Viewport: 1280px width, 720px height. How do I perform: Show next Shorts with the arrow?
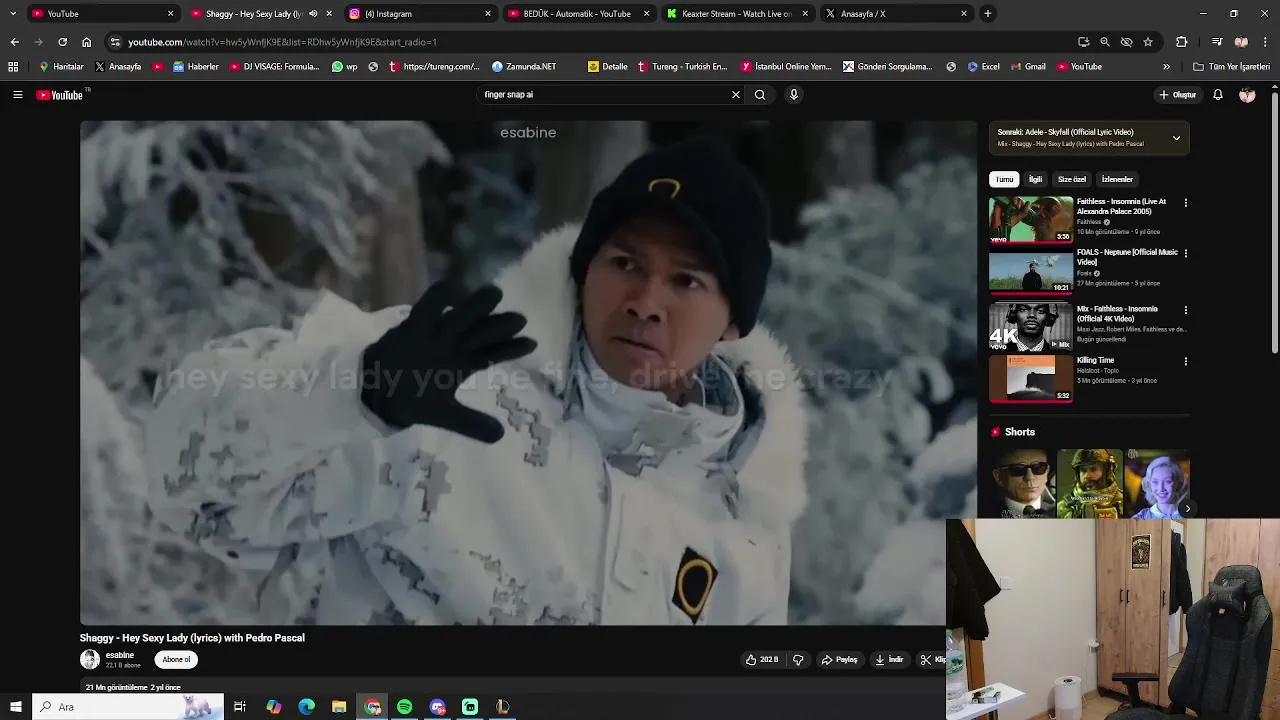[1187, 509]
